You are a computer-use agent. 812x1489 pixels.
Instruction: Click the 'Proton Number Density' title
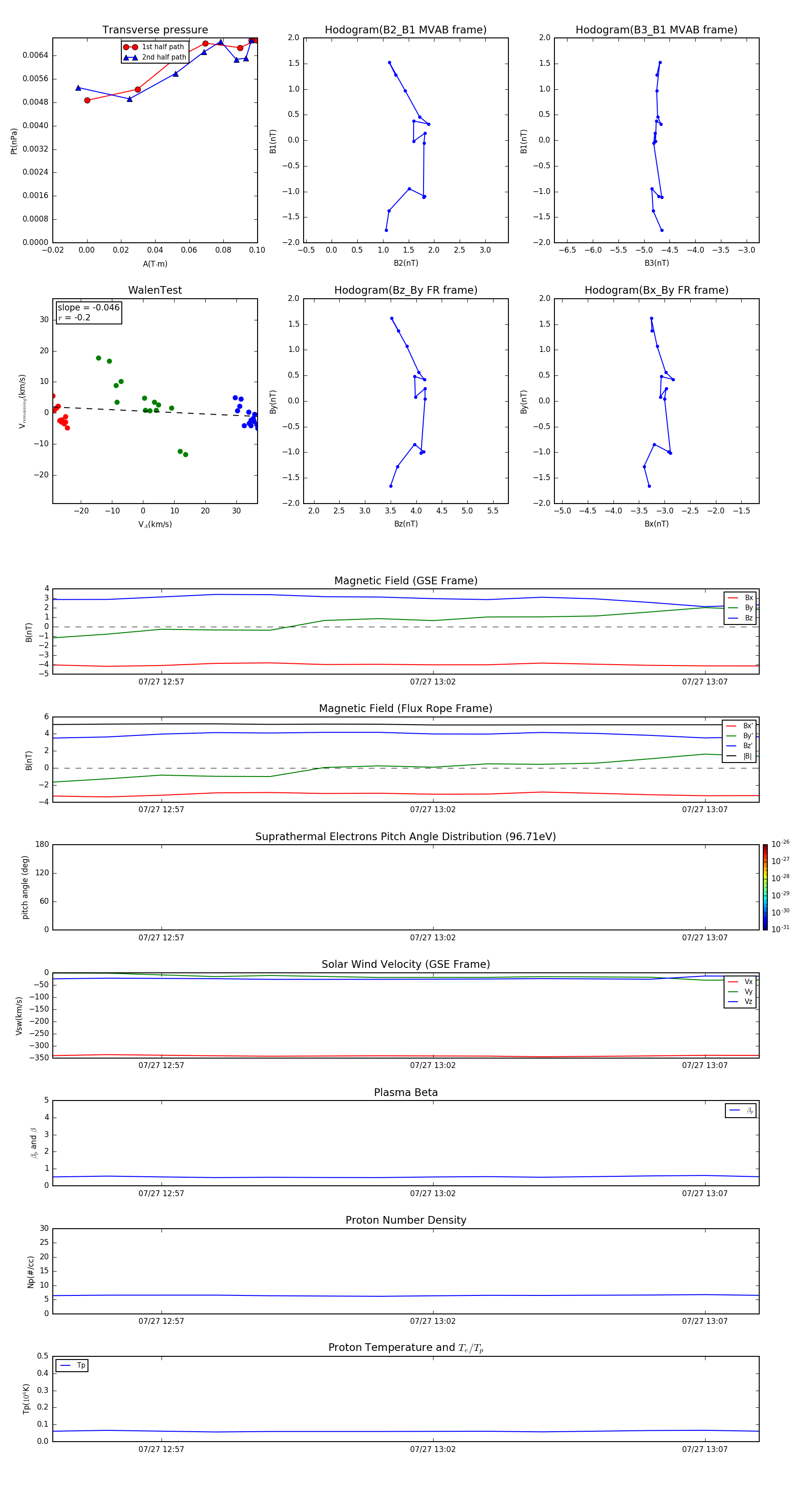406,1220
